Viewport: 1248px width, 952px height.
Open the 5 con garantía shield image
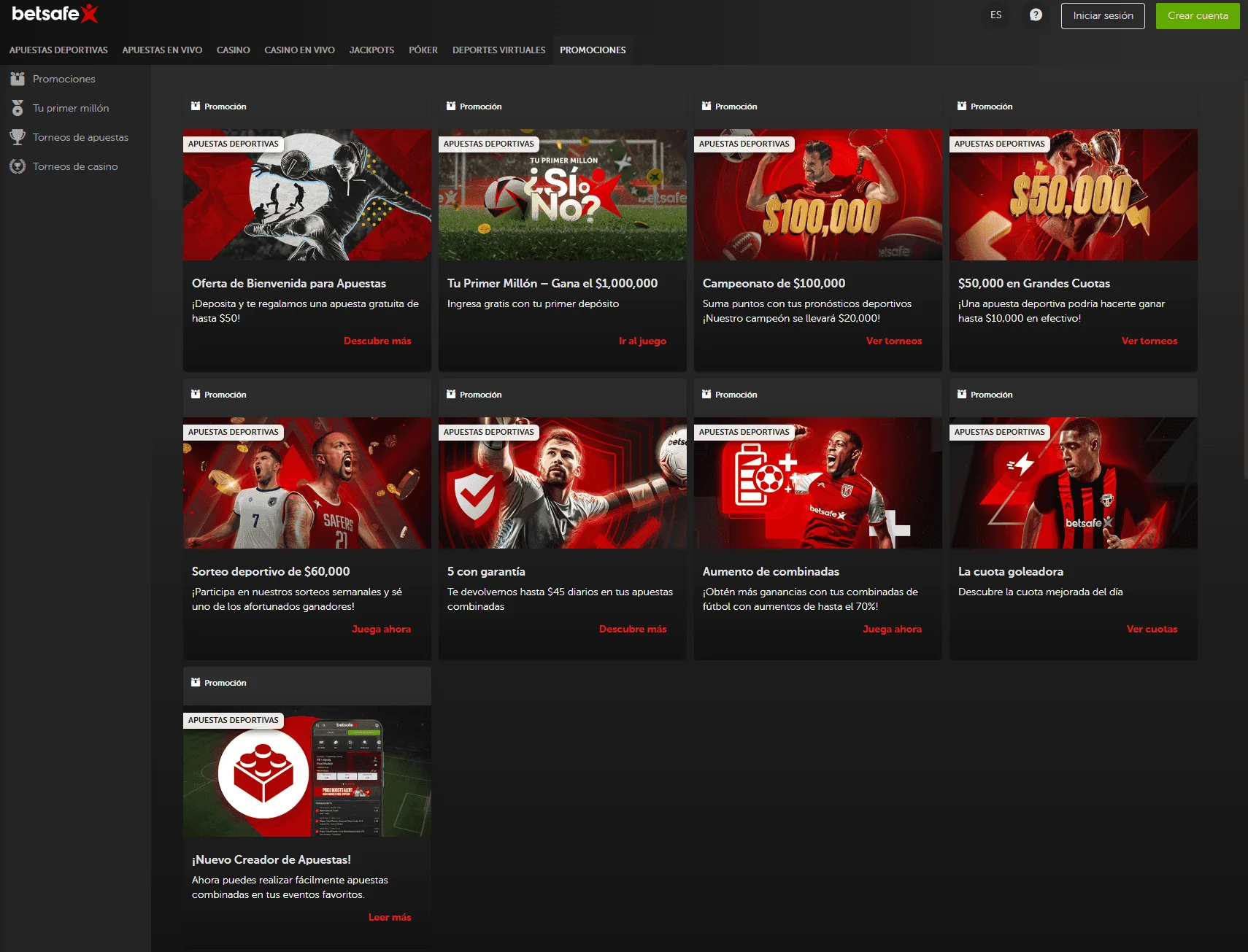point(563,483)
